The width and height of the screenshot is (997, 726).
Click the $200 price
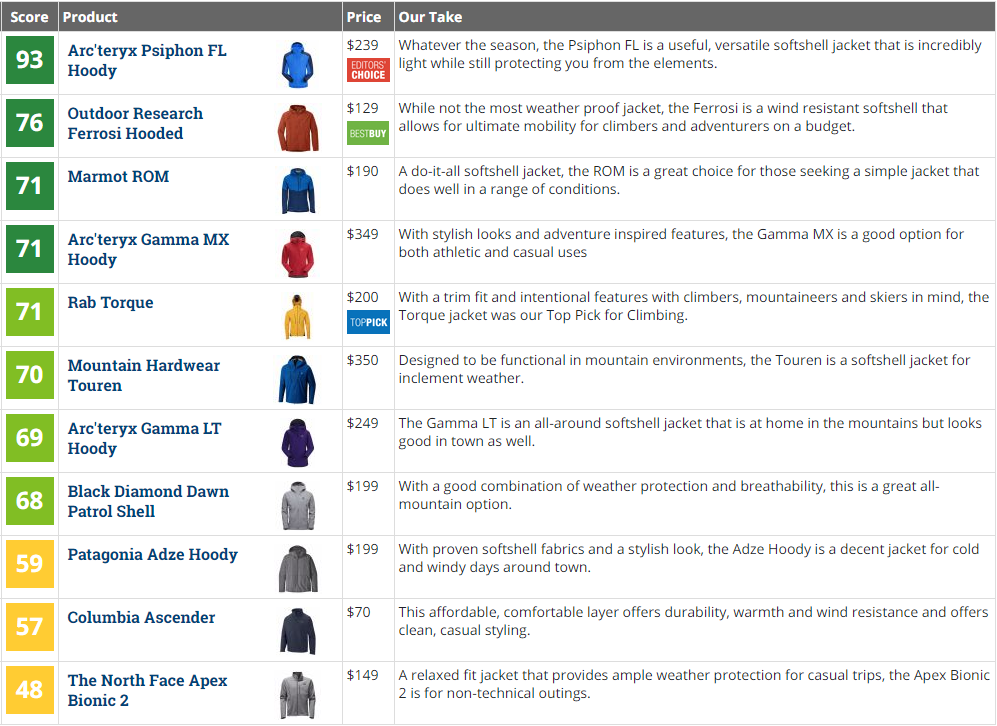362,297
